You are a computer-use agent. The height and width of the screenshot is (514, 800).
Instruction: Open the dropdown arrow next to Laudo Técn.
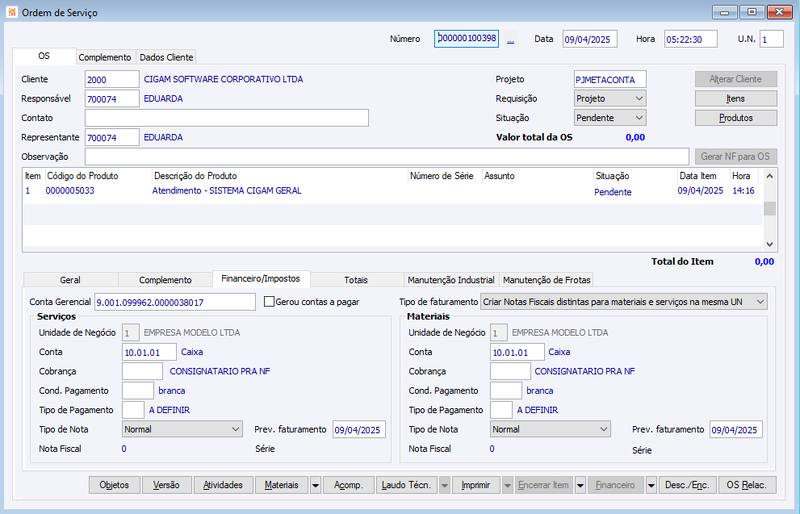(x=444, y=485)
